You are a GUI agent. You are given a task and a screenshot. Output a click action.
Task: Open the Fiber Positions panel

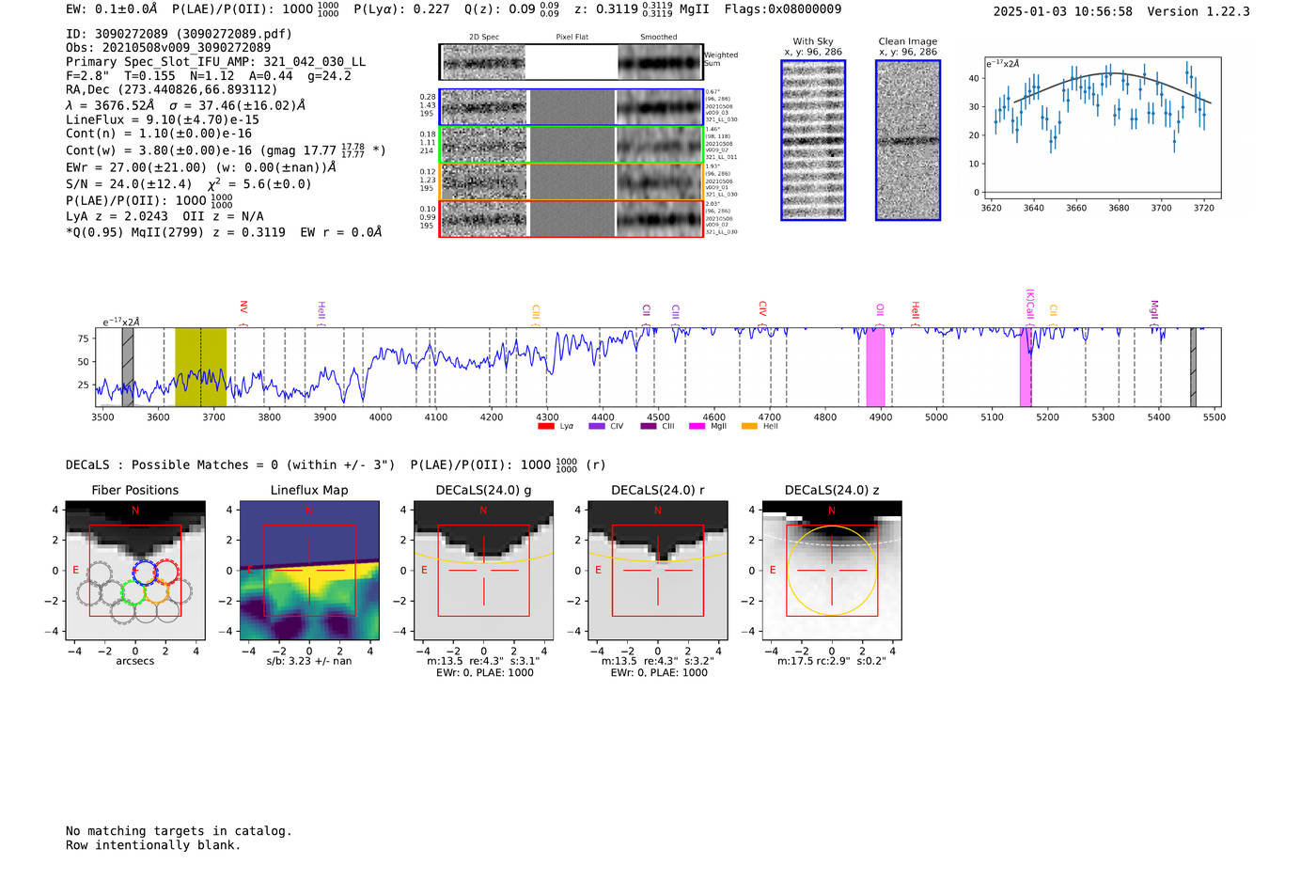[134, 571]
